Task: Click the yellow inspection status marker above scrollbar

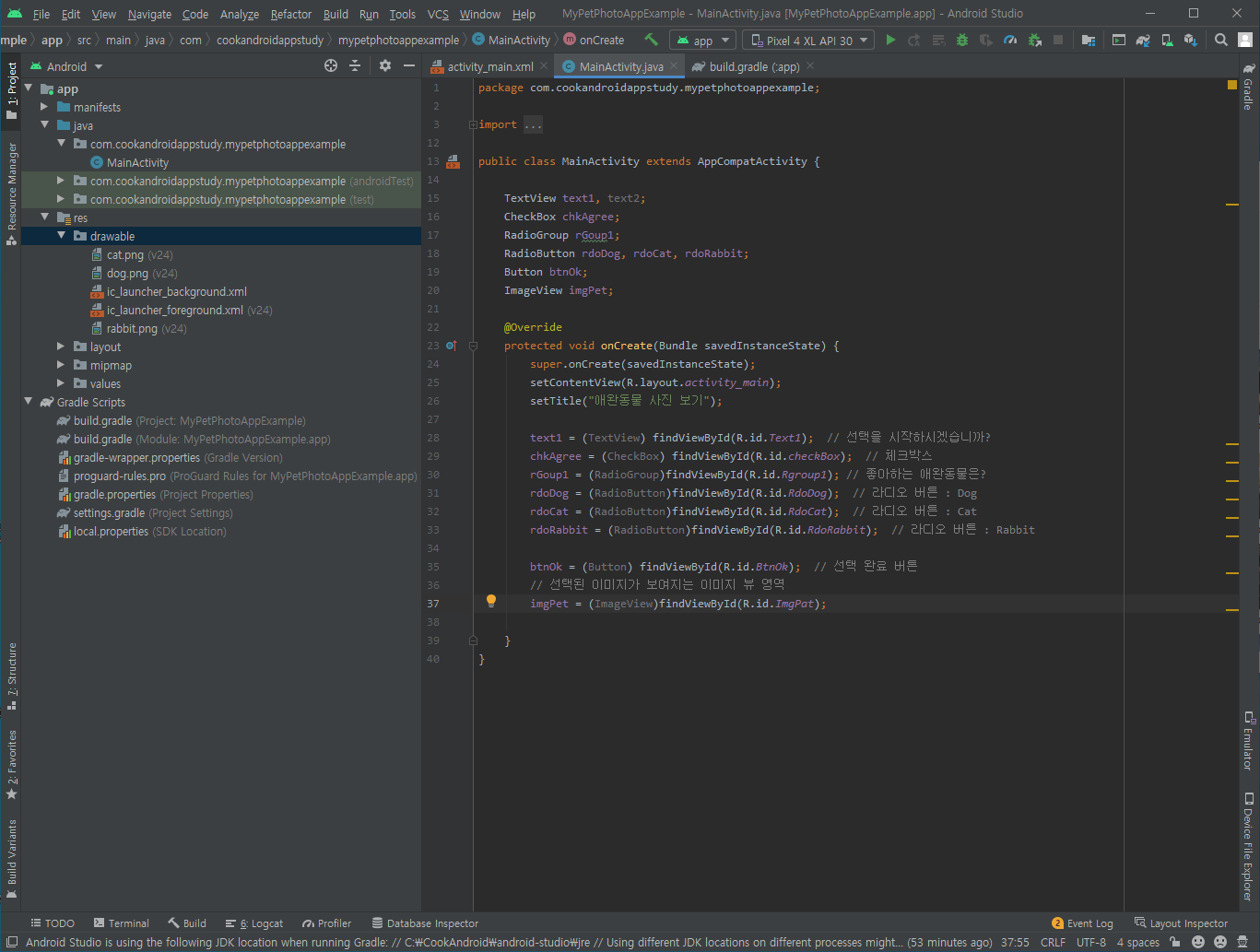Action: point(1232,85)
